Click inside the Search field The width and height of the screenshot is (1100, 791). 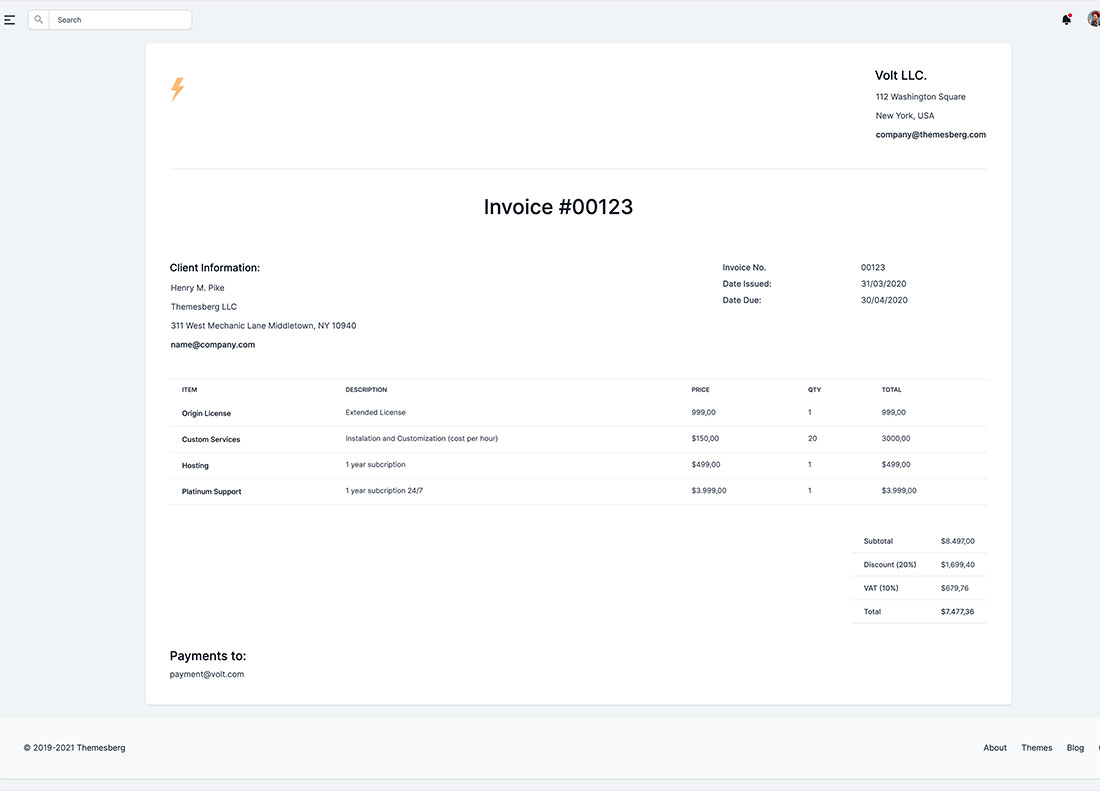110,19
